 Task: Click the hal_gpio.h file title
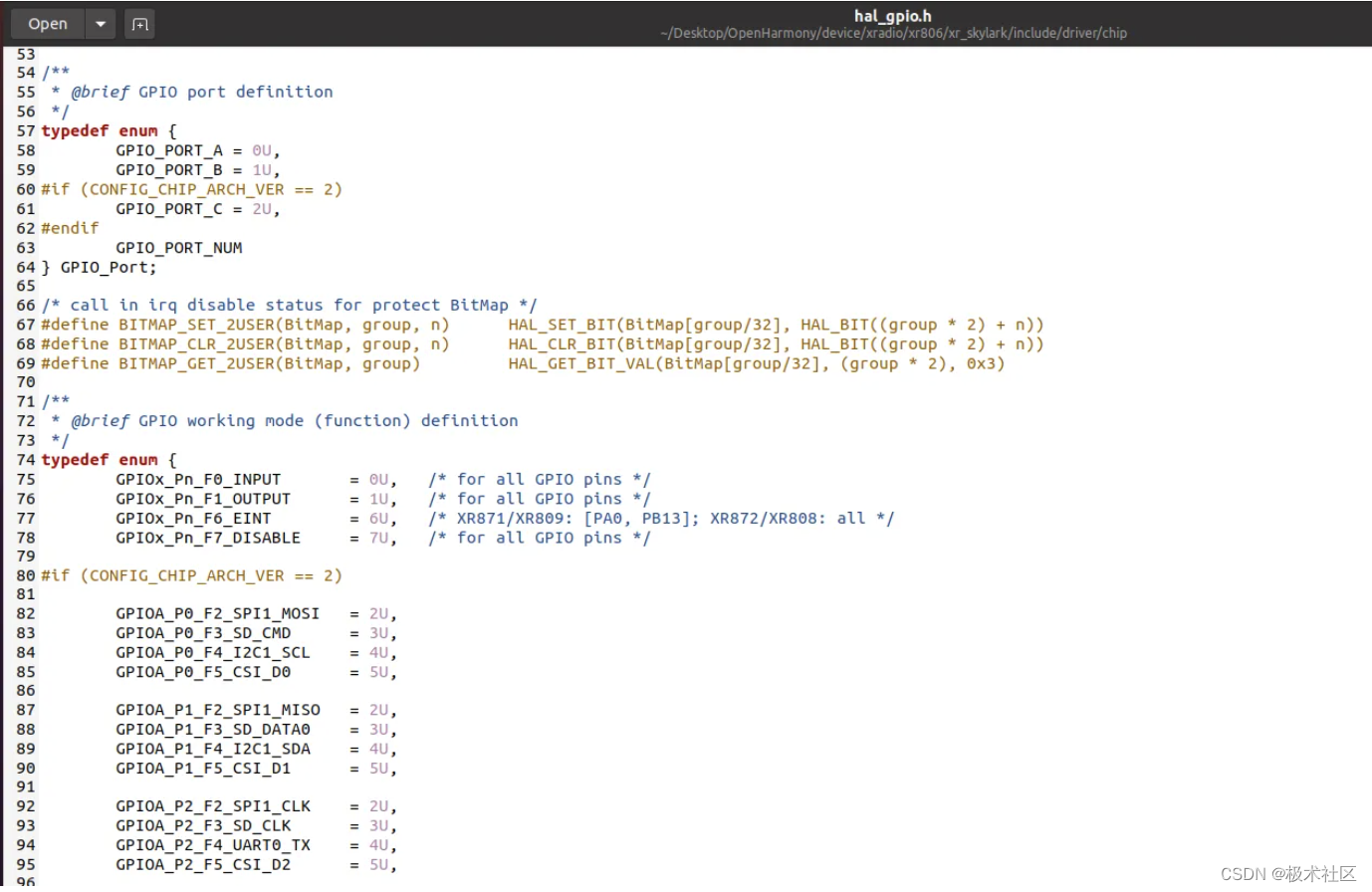pos(893,15)
